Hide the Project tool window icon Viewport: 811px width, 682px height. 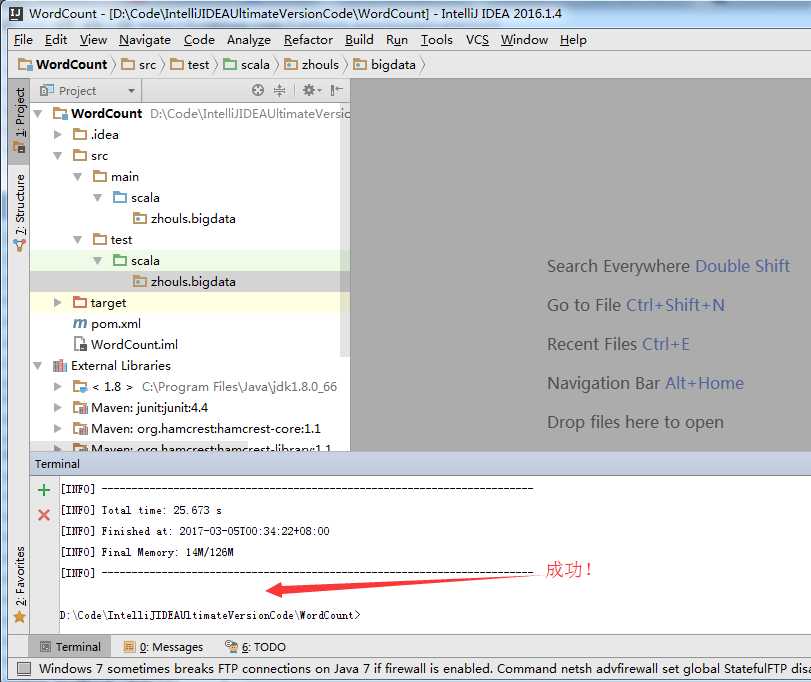(336, 90)
